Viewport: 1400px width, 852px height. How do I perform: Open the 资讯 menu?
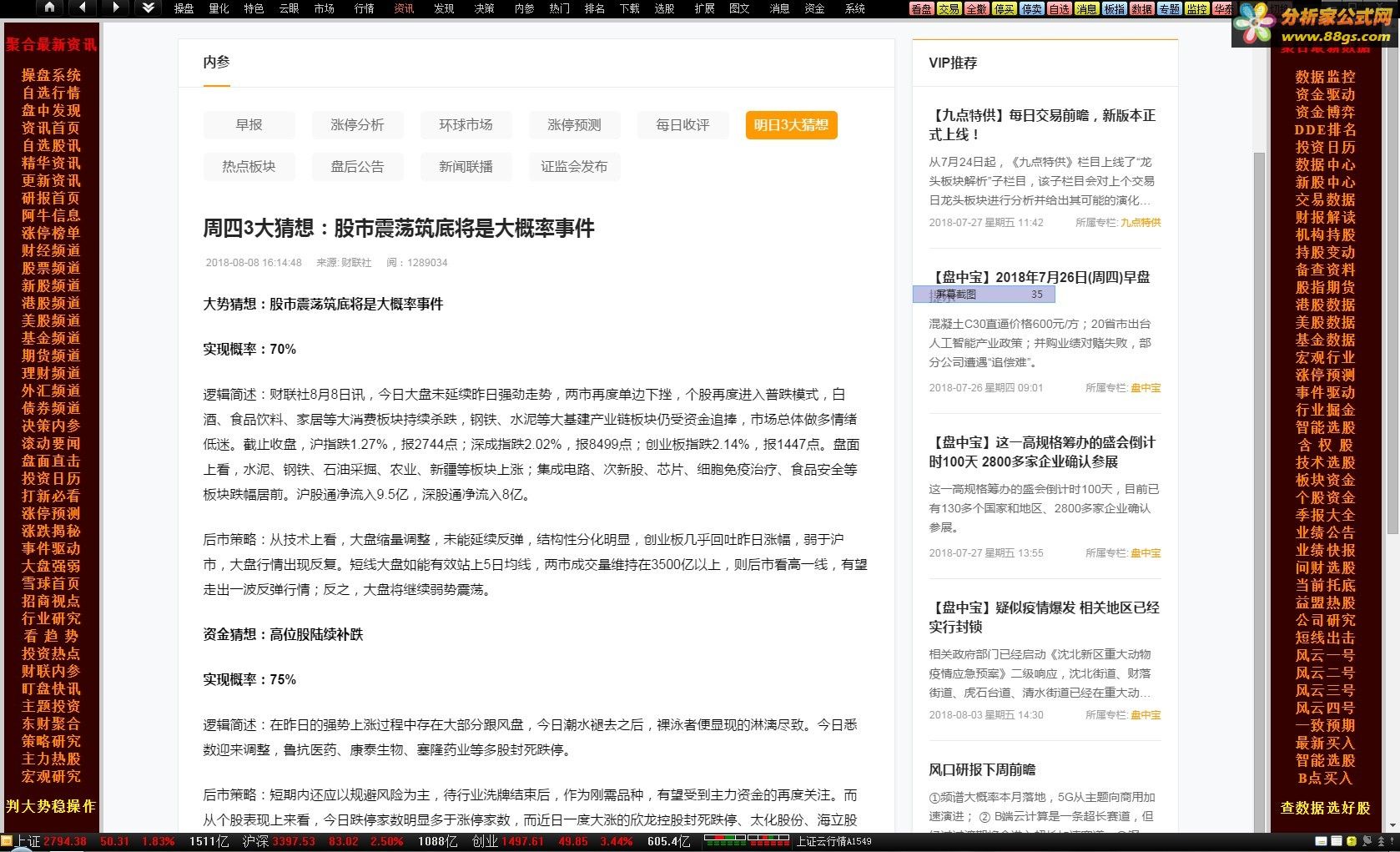tap(404, 8)
